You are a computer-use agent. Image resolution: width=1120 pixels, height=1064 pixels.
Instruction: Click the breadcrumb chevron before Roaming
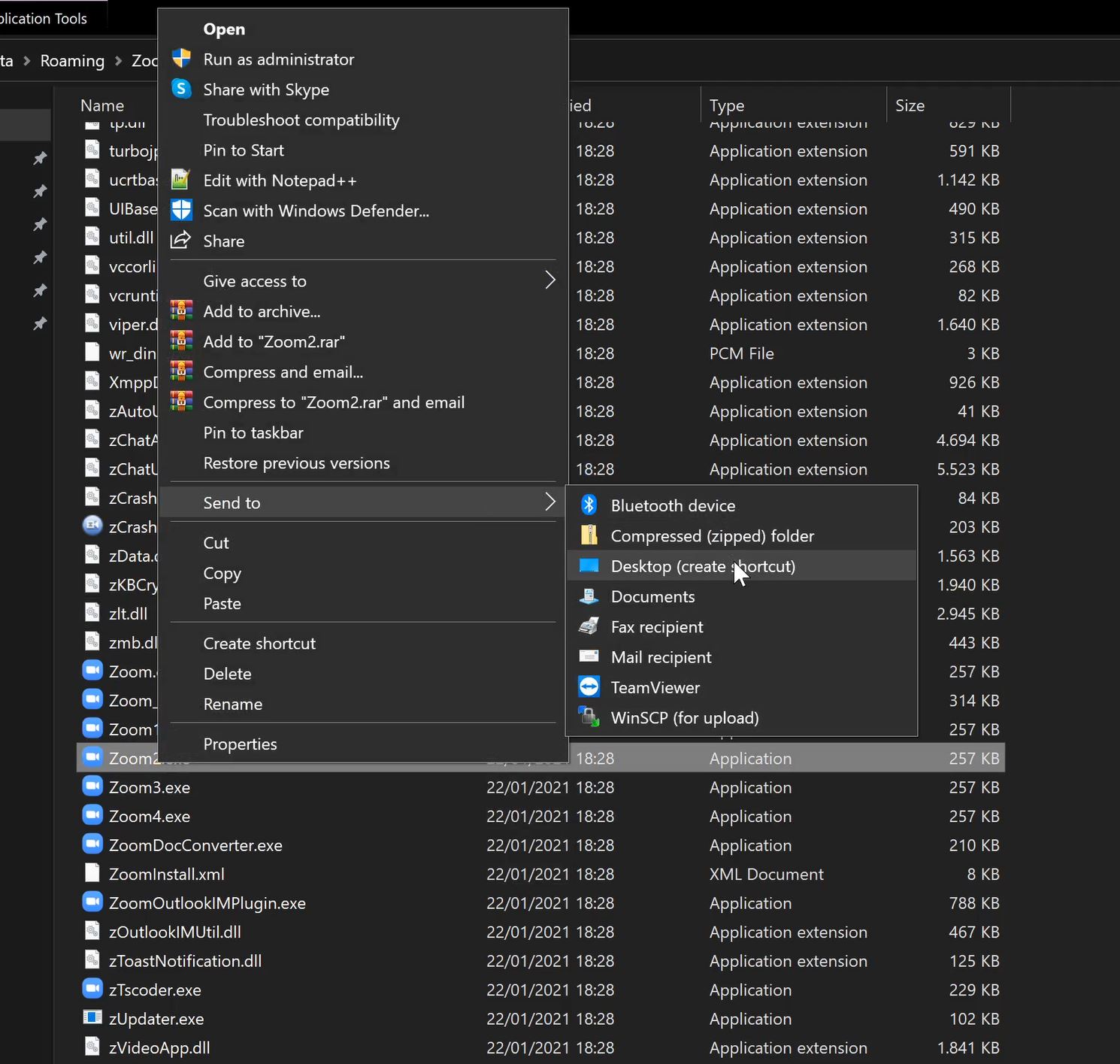27,61
